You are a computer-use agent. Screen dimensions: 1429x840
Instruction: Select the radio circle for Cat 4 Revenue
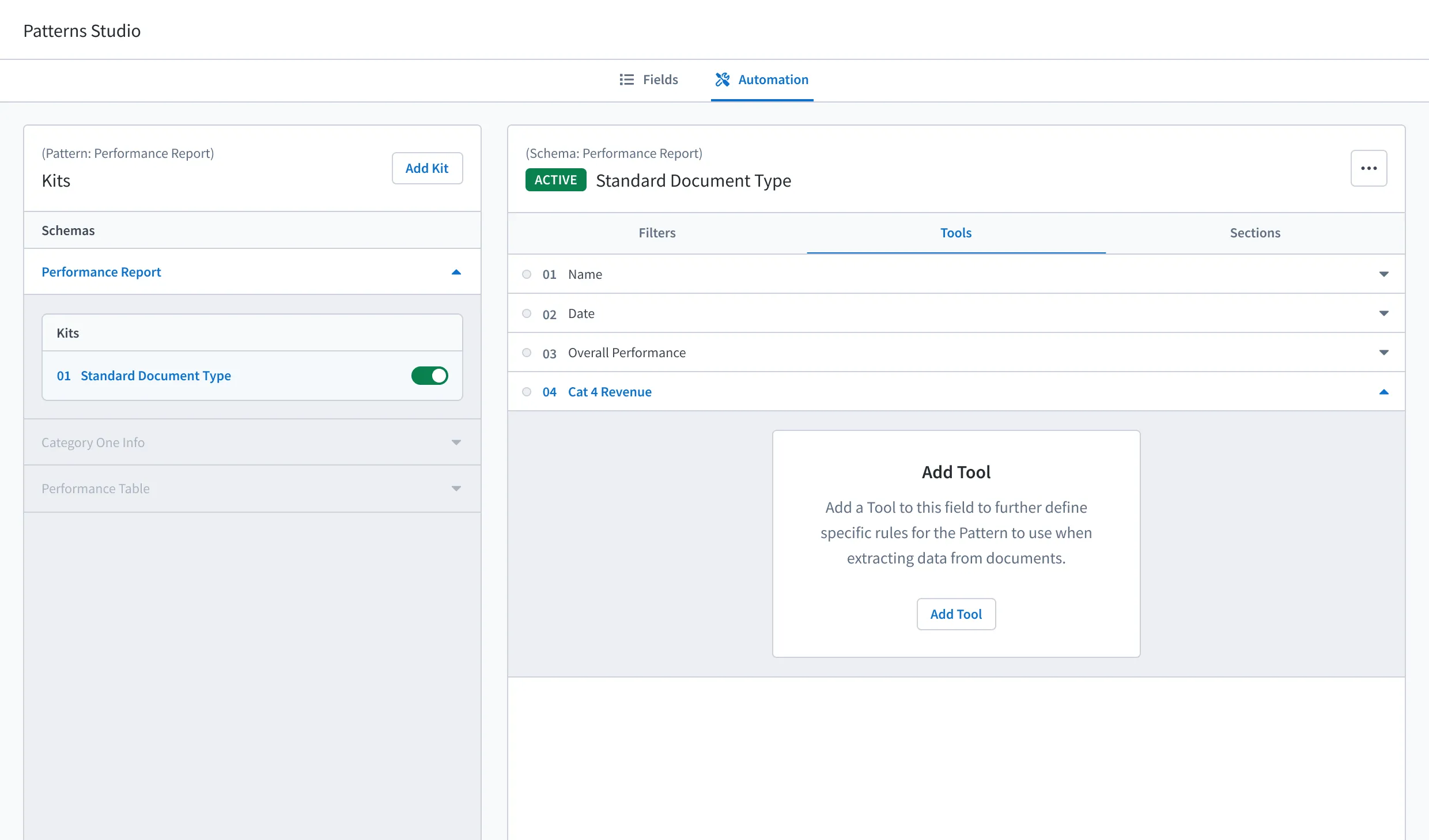coord(527,392)
